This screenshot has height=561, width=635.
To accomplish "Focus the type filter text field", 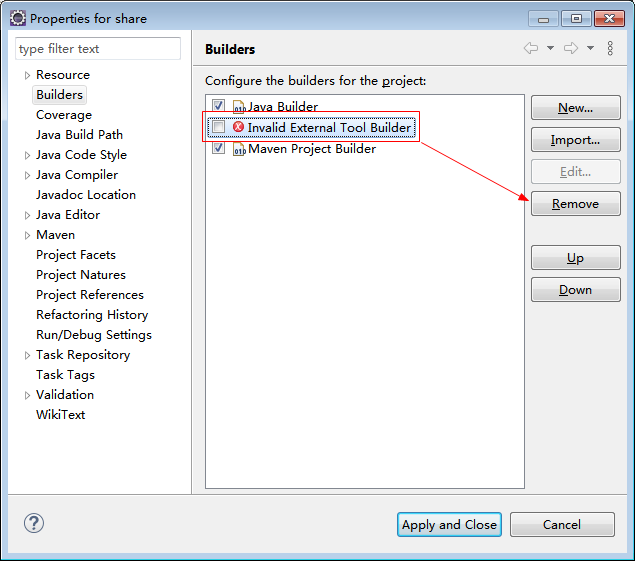I will click(98, 49).
